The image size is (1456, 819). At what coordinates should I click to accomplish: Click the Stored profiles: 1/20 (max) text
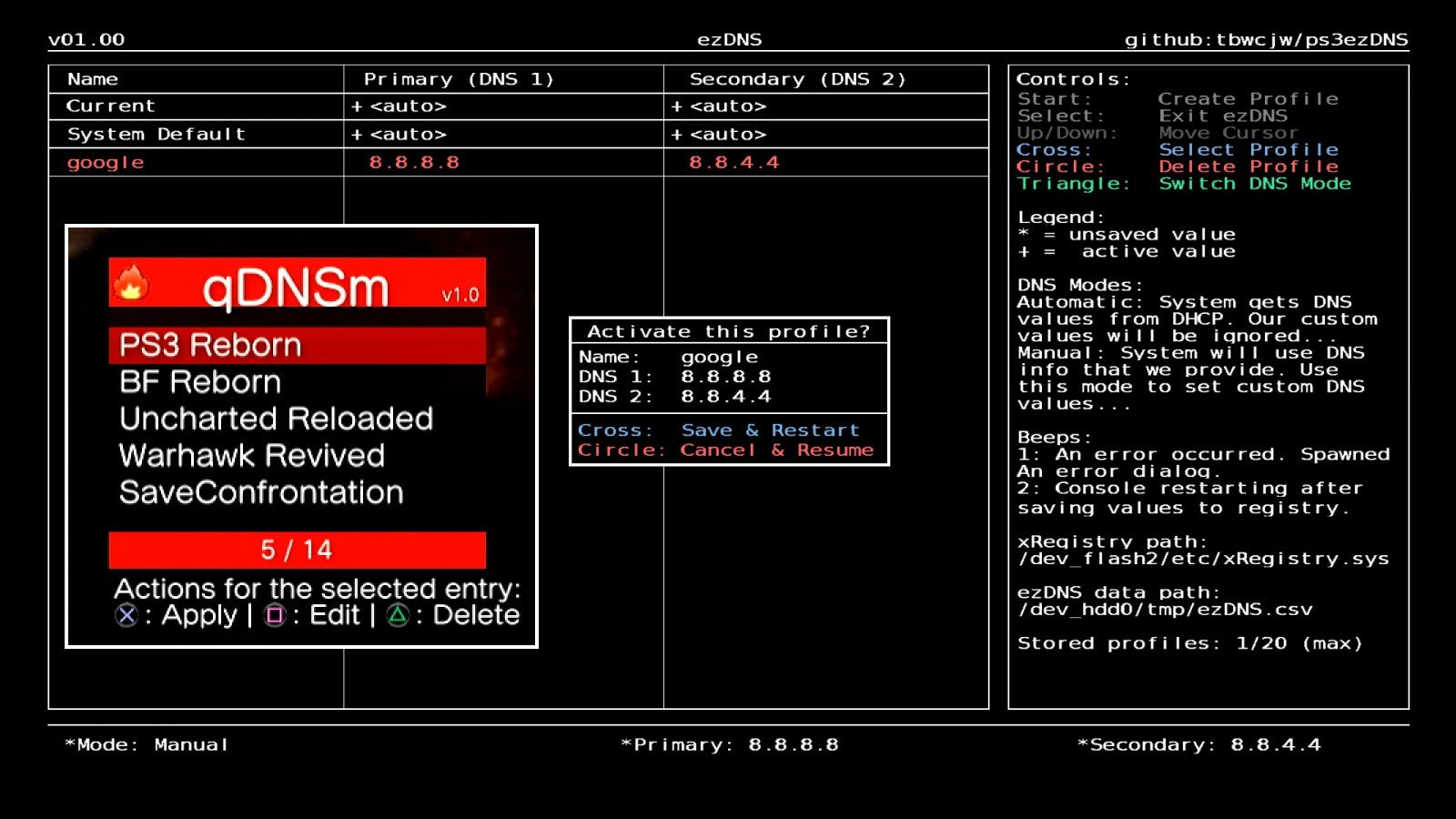[1190, 643]
